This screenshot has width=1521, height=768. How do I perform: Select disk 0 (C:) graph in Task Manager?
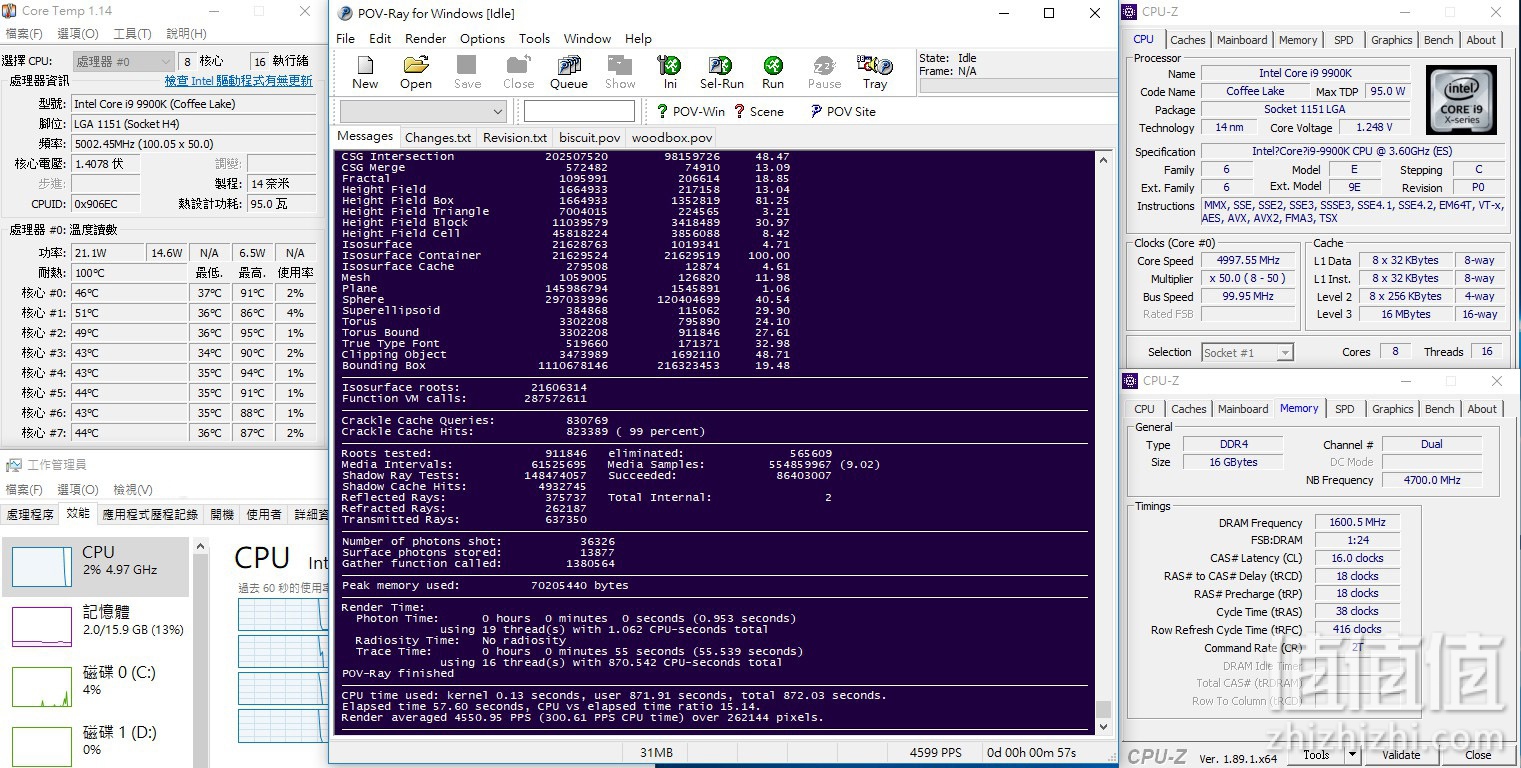pos(41,686)
